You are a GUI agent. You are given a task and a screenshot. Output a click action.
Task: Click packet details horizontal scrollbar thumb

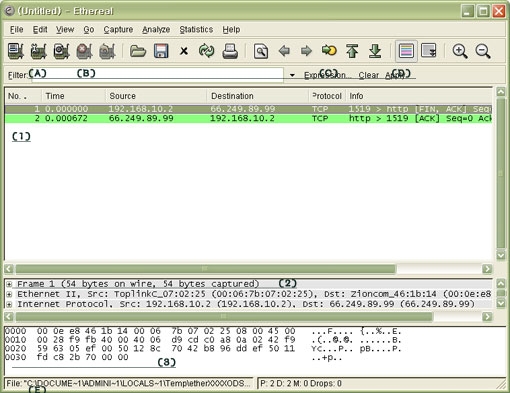click(224, 316)
